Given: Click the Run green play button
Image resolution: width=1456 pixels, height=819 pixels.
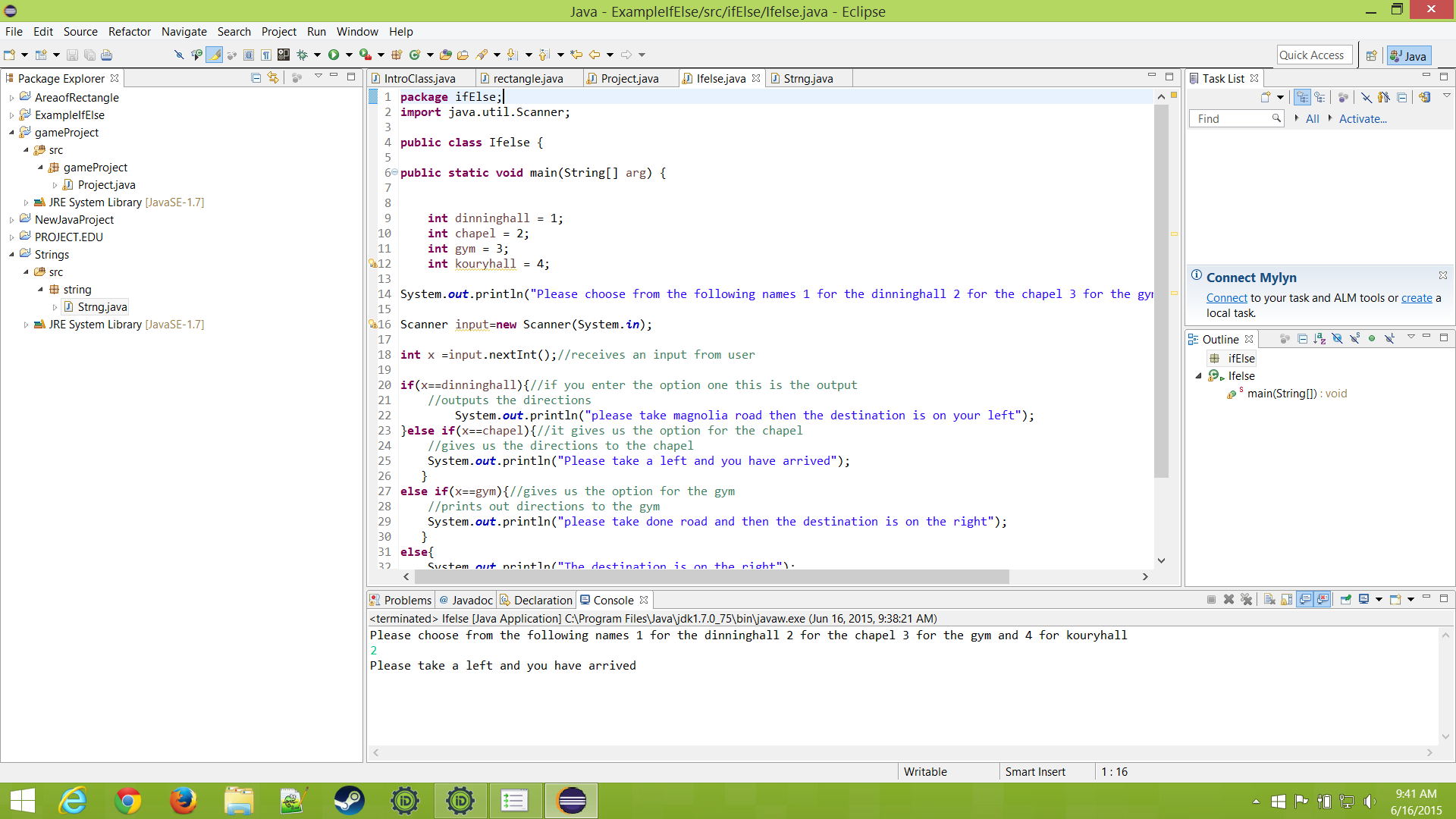Looking at the screenshot, I should click(x=334, y=55).
